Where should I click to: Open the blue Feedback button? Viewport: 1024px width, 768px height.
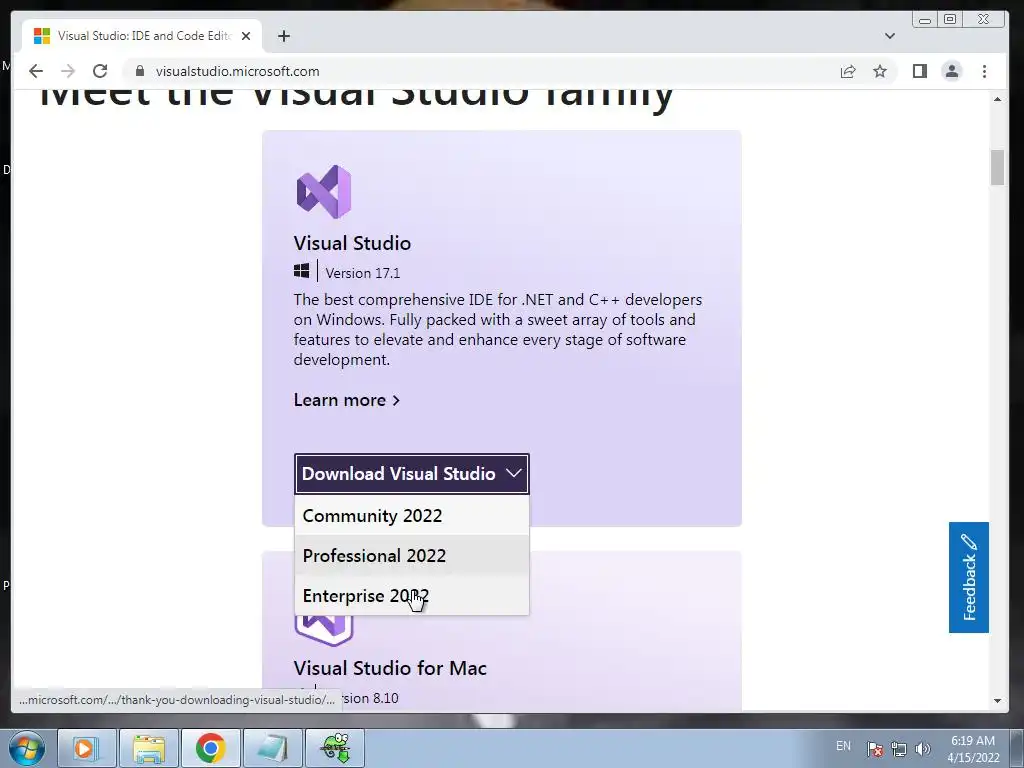[x=968, y=577]
